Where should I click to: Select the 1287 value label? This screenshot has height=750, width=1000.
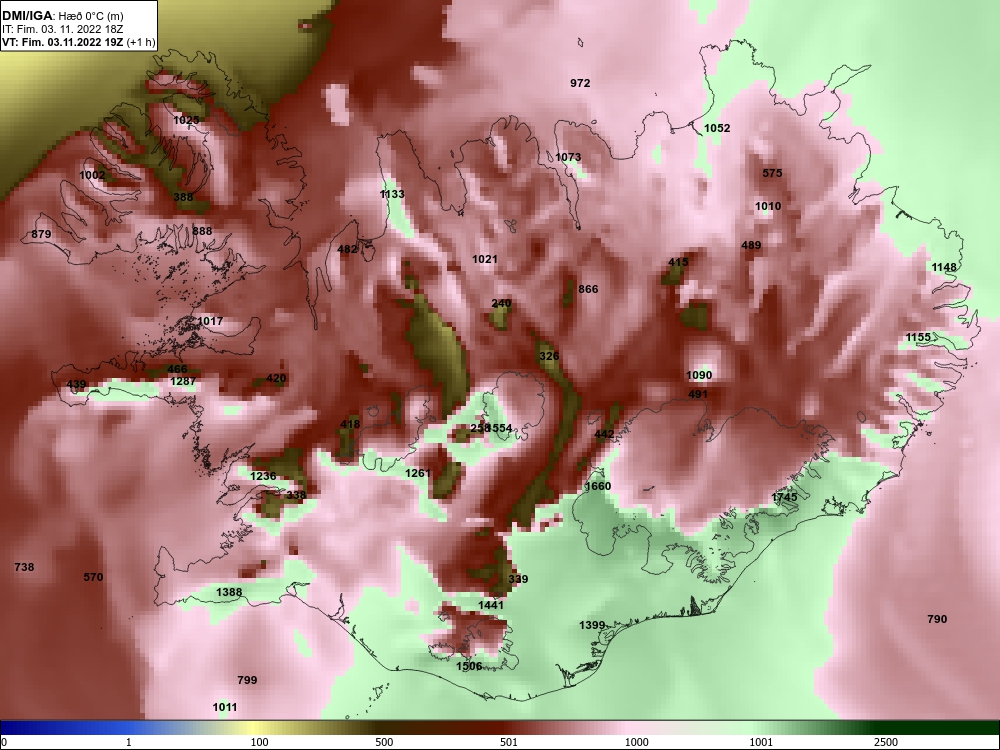[x=183, y=381]
